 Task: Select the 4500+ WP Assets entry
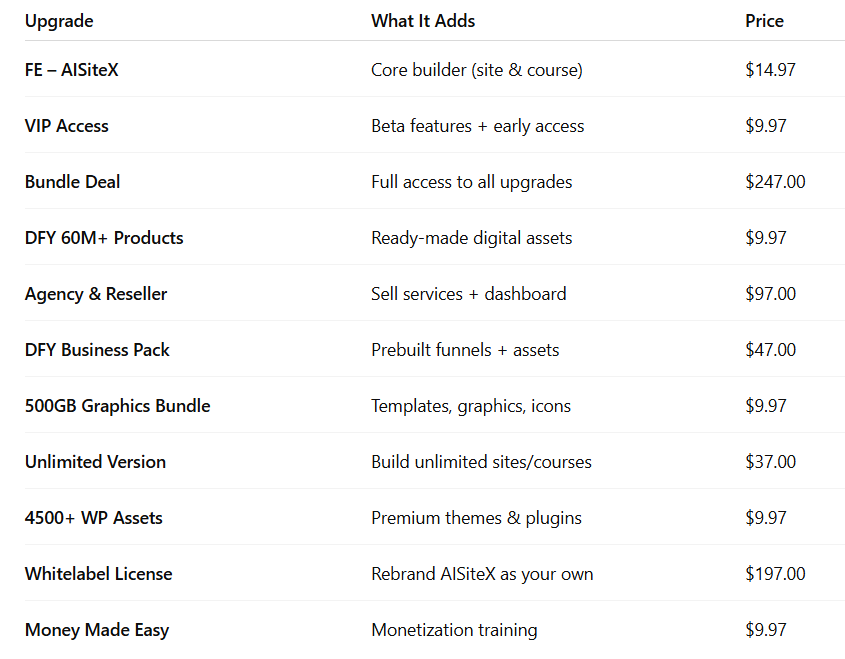[x=93, y=518]
